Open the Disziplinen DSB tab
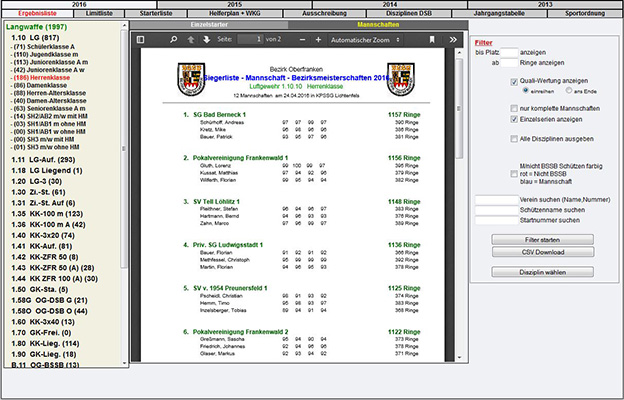Image resolution: width=624 pixels, height=400 pixels. point(409,13)
